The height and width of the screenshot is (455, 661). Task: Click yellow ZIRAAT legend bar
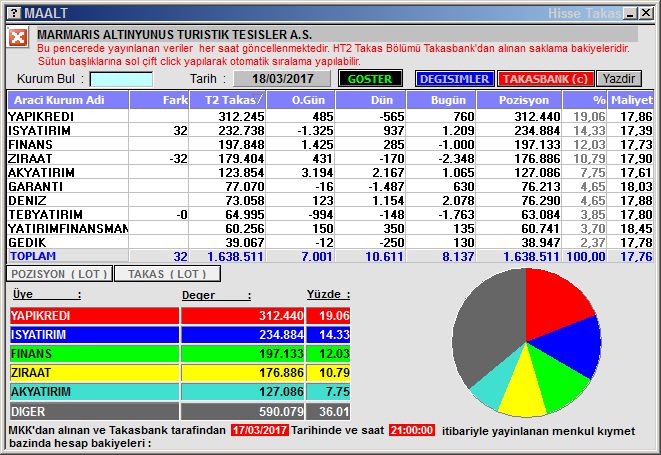pos(94,372)
